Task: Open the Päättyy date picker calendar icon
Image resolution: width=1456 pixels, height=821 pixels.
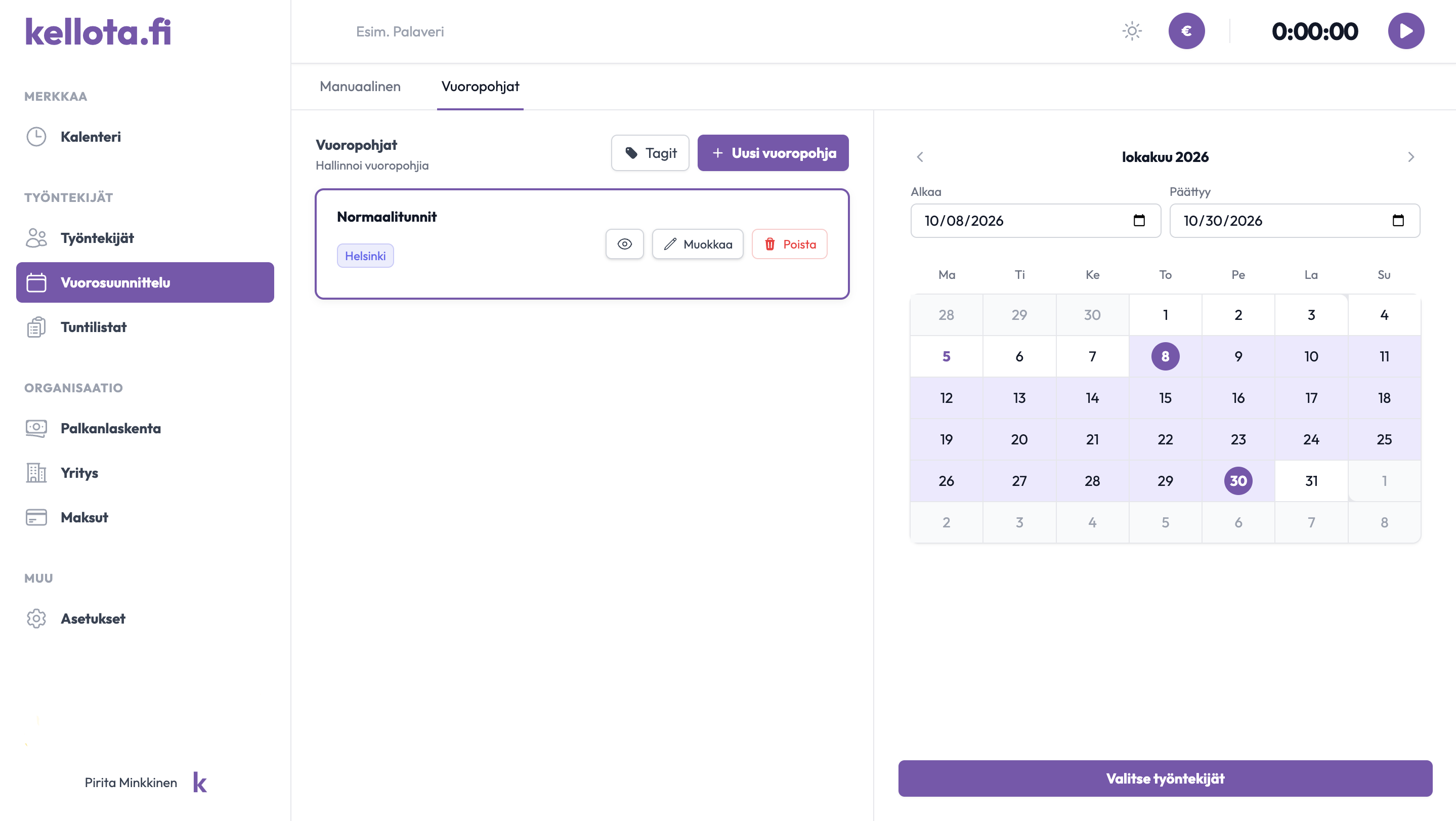Action: (x=1398, y=221)
